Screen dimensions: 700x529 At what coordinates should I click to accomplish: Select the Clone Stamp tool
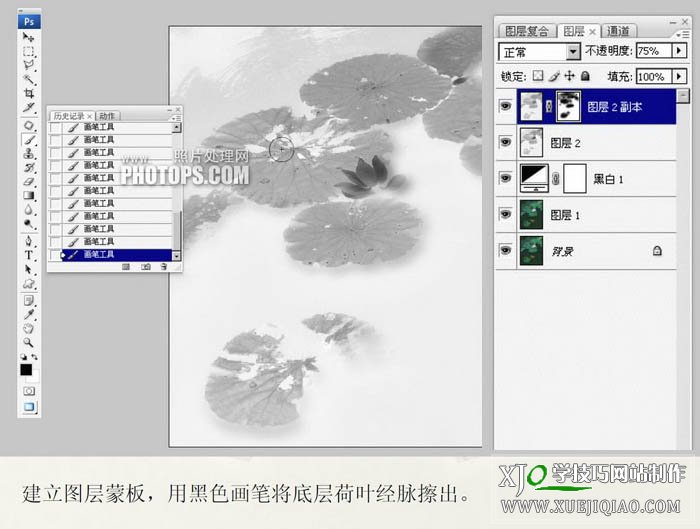29,154
